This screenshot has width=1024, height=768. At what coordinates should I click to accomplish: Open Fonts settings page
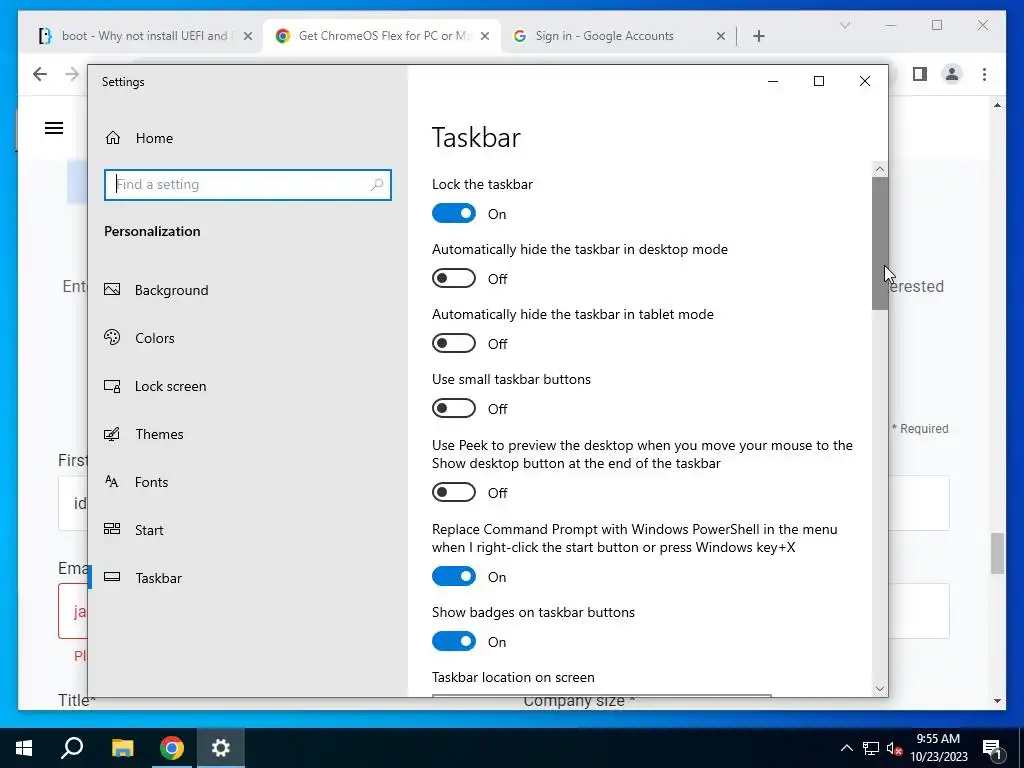coord(136,482)
